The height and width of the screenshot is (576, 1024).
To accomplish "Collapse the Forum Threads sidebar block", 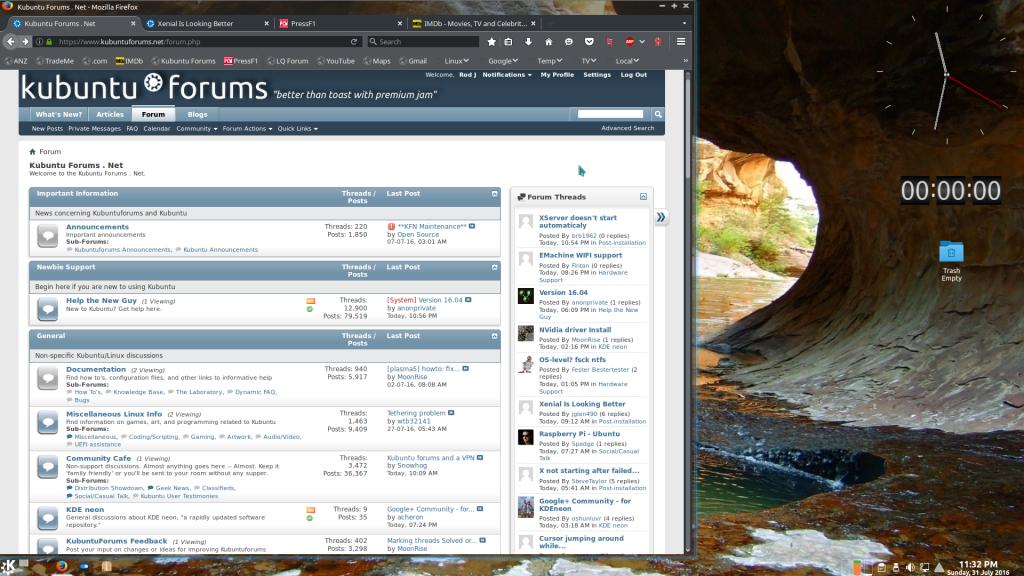I will (x=643, y=197).
